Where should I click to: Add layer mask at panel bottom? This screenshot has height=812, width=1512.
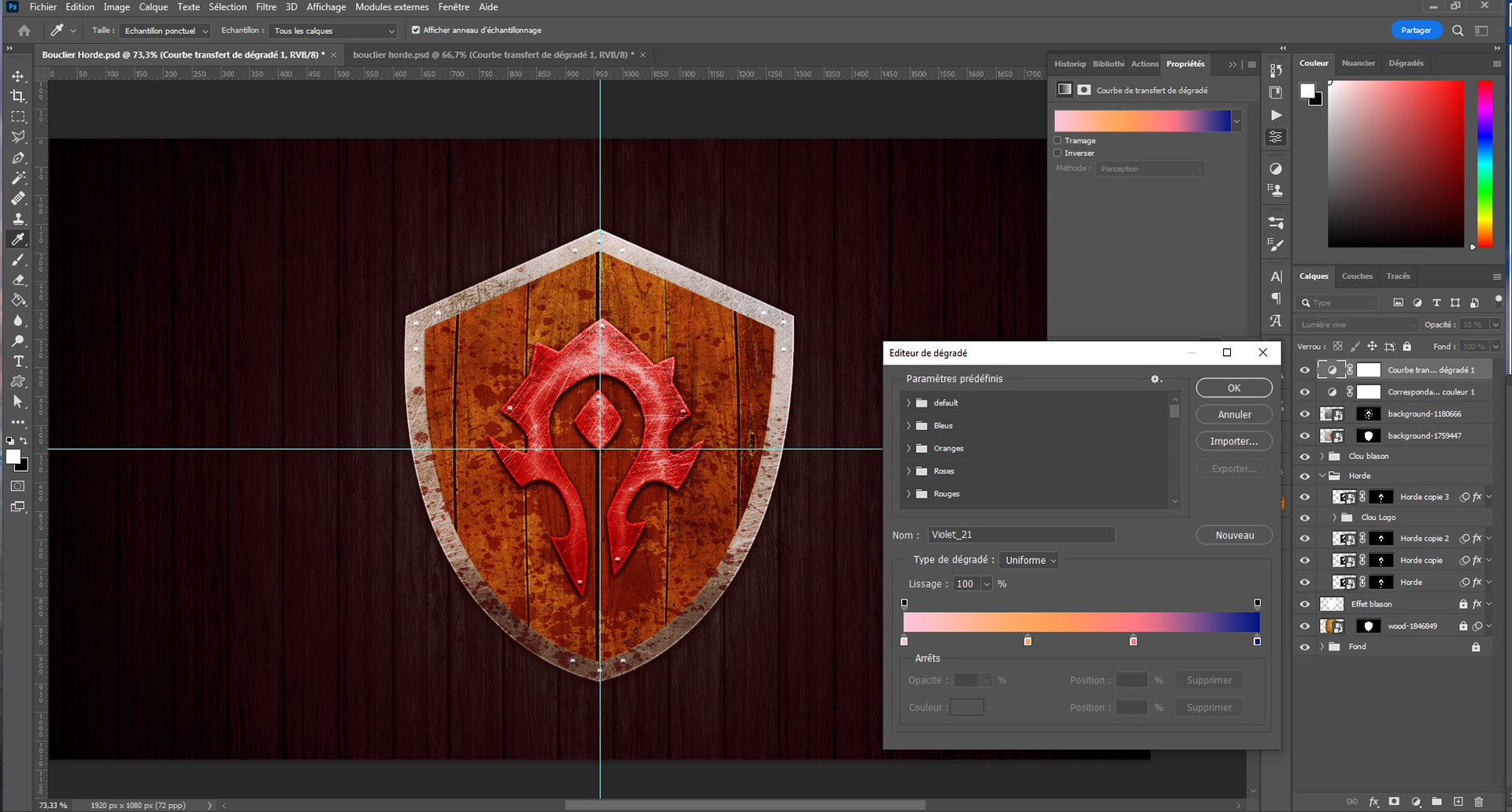[x=1394, y=802]
